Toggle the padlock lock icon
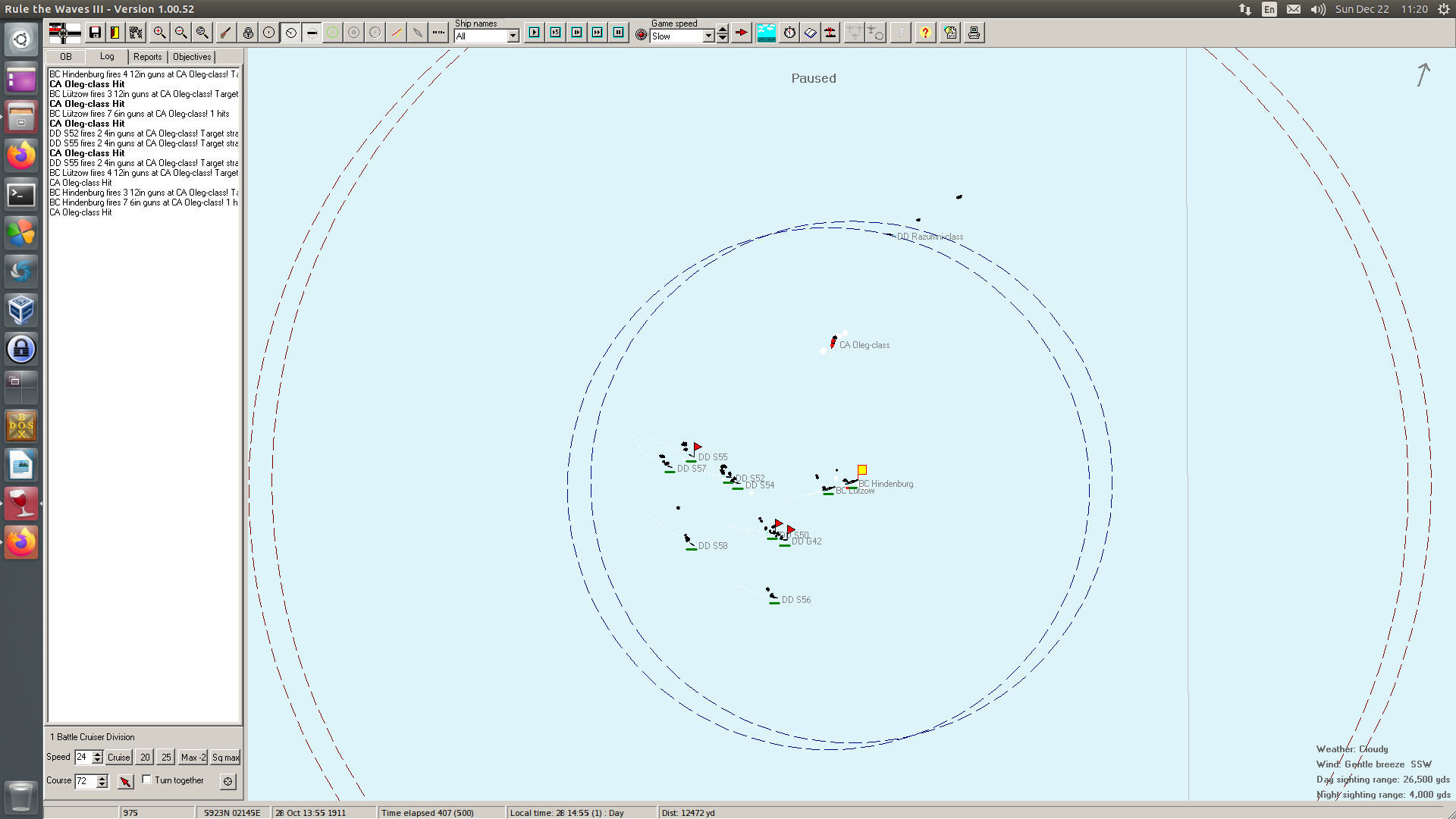 pos(248,33)
